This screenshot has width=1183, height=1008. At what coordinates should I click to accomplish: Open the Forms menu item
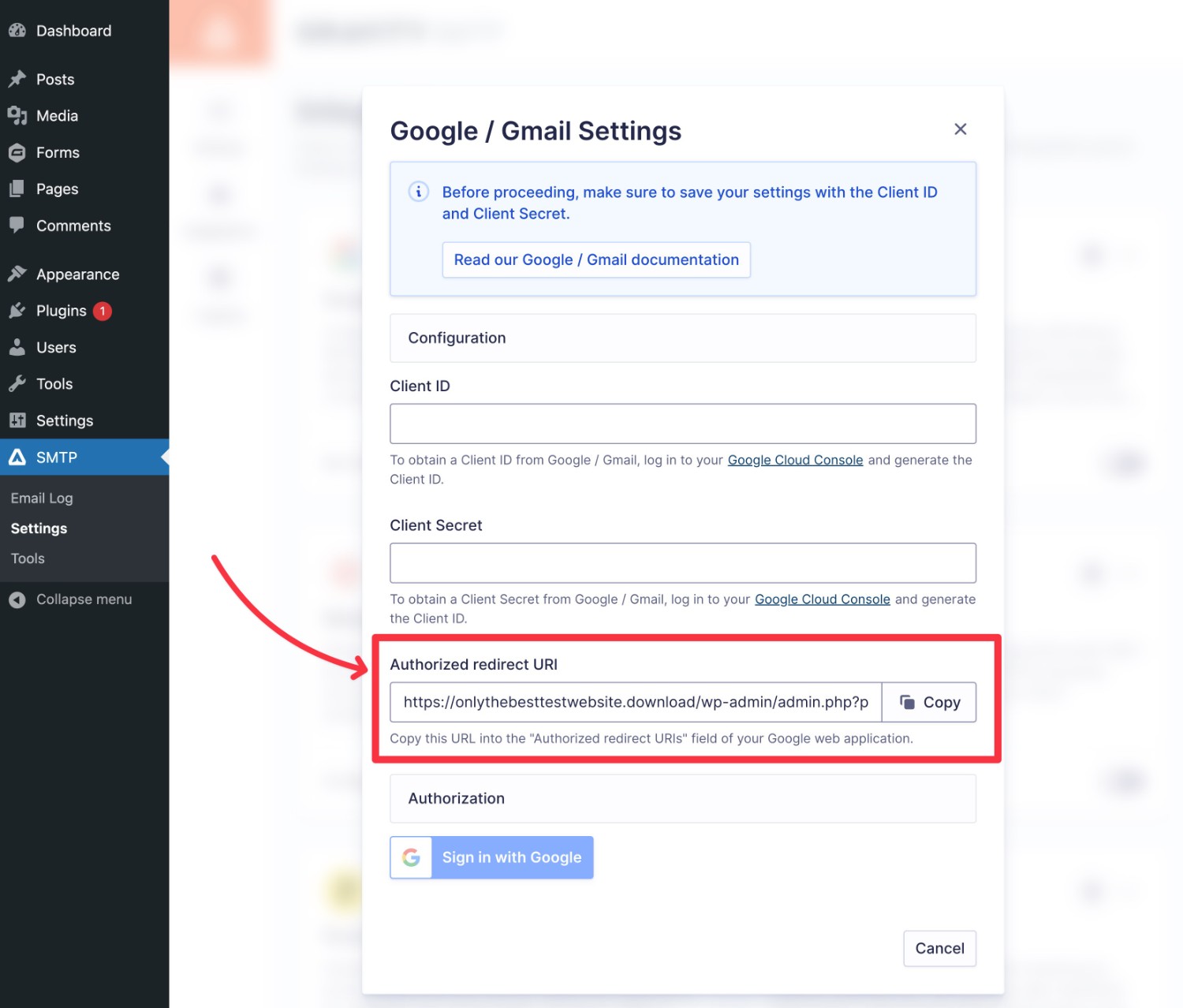84,152
